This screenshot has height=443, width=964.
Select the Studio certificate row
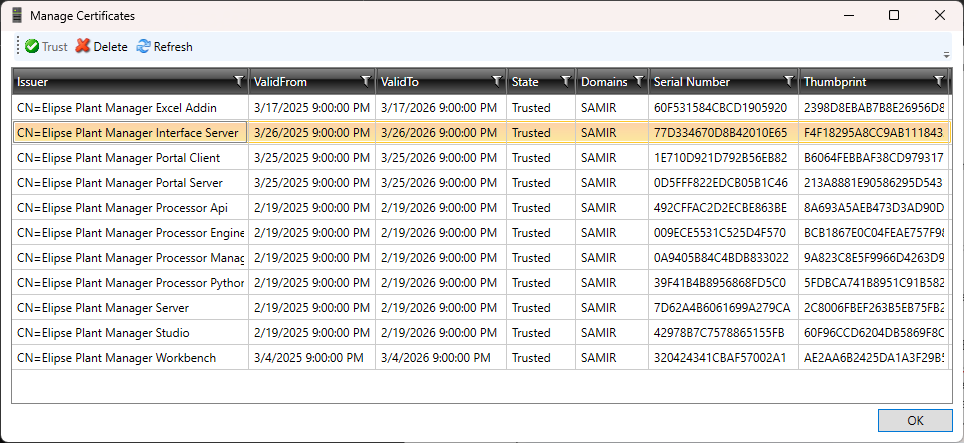(x=481, y=332)
